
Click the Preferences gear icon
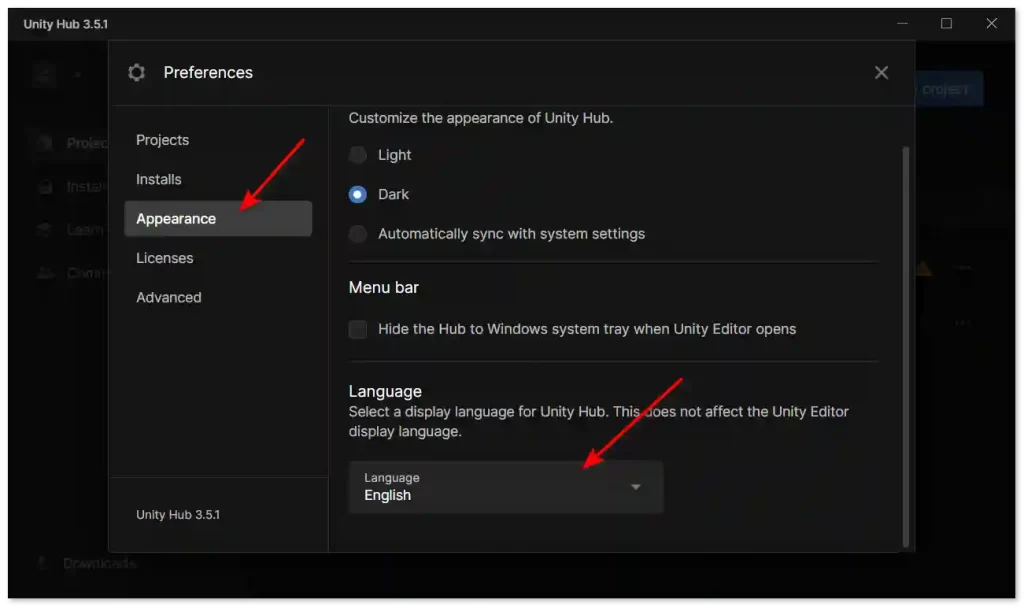137,72
